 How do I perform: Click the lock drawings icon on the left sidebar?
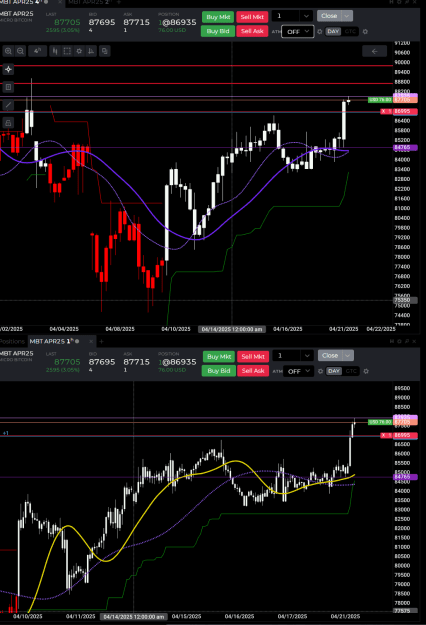pyautogui.click(x=8, y=123)
